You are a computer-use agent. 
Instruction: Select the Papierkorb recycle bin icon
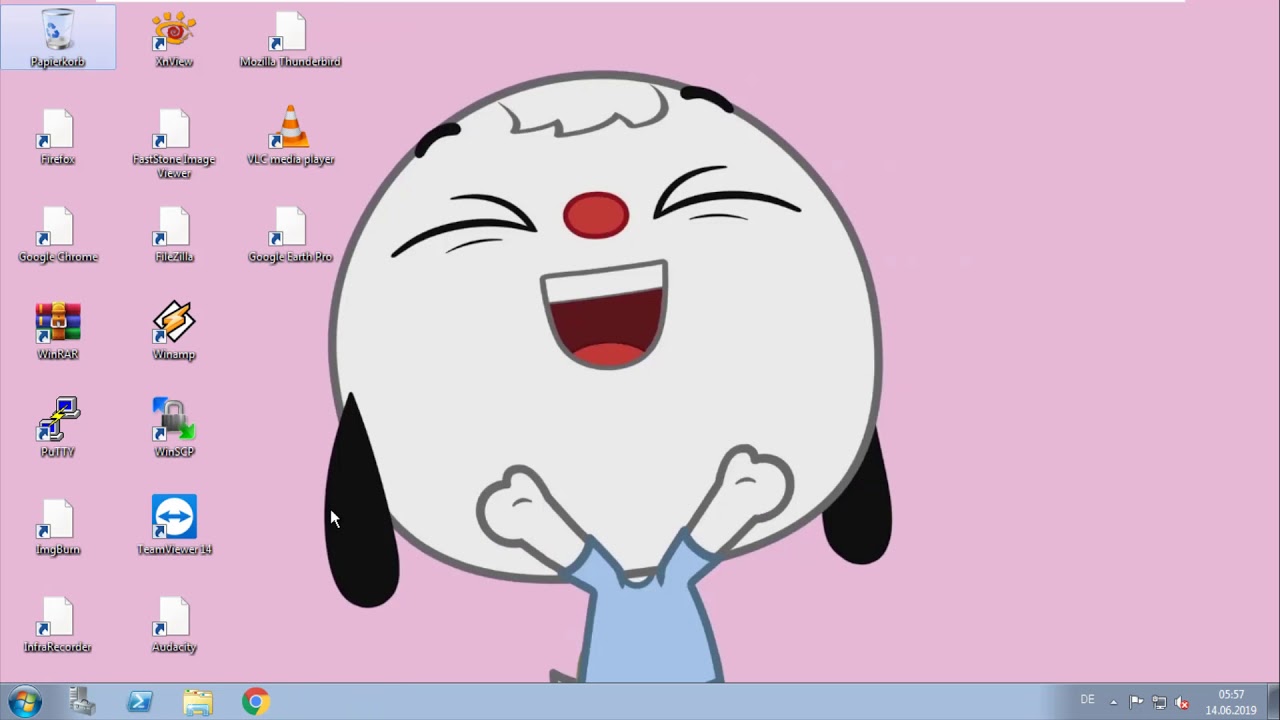click(58, 38)
